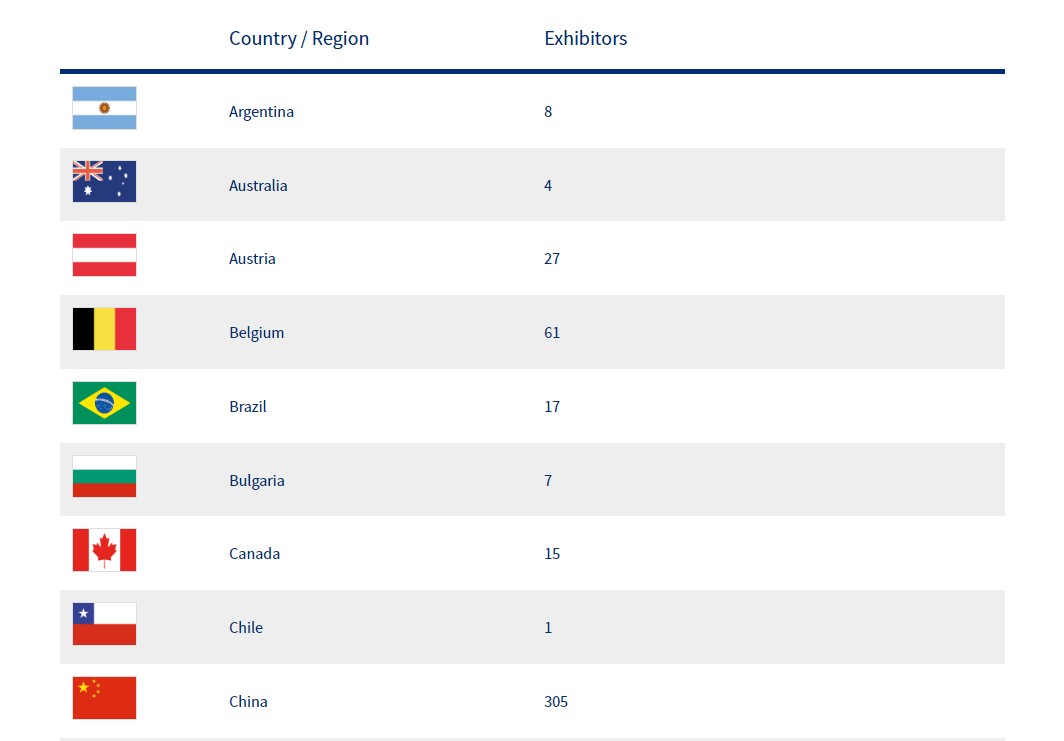1064x741 pixels.
Task: Click the Belgium flag icon
Action: click(104, 329)
